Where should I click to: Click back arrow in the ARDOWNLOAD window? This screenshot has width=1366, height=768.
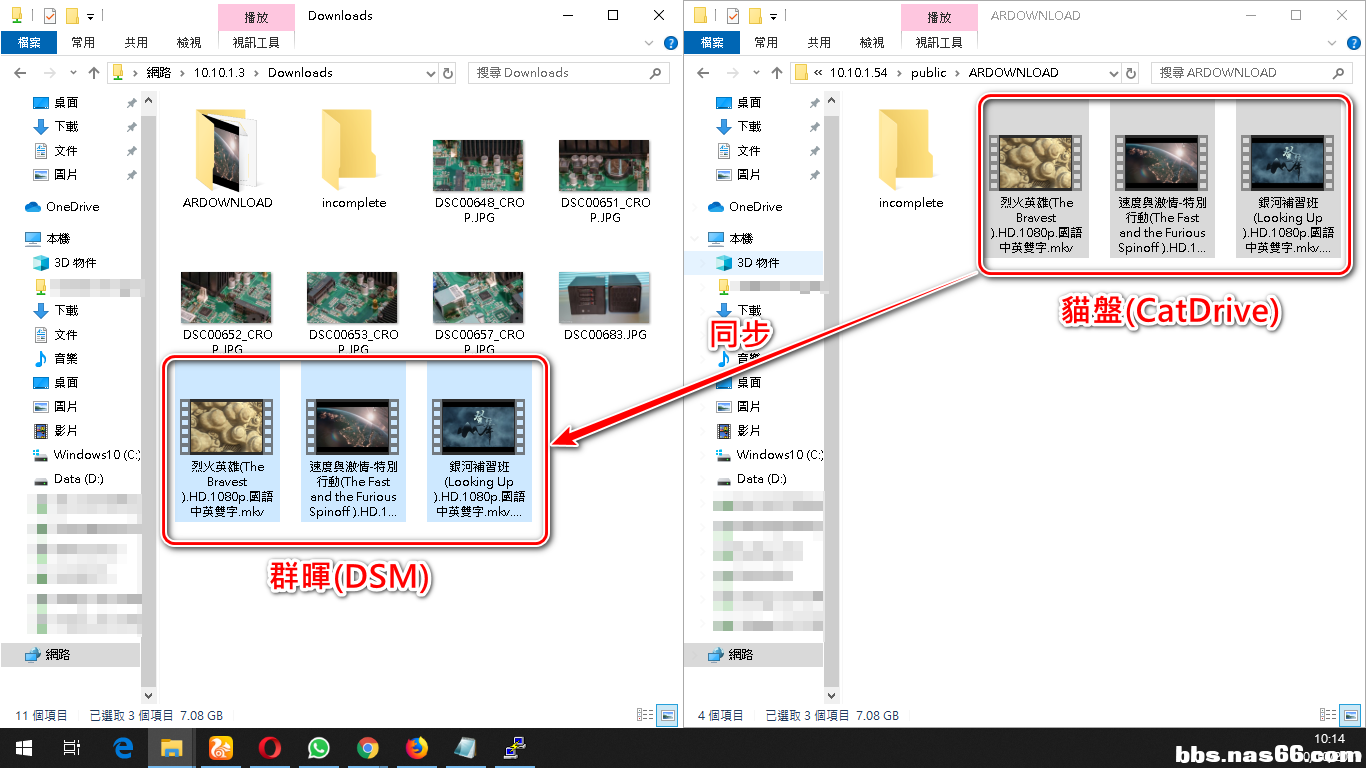[702, 73]
